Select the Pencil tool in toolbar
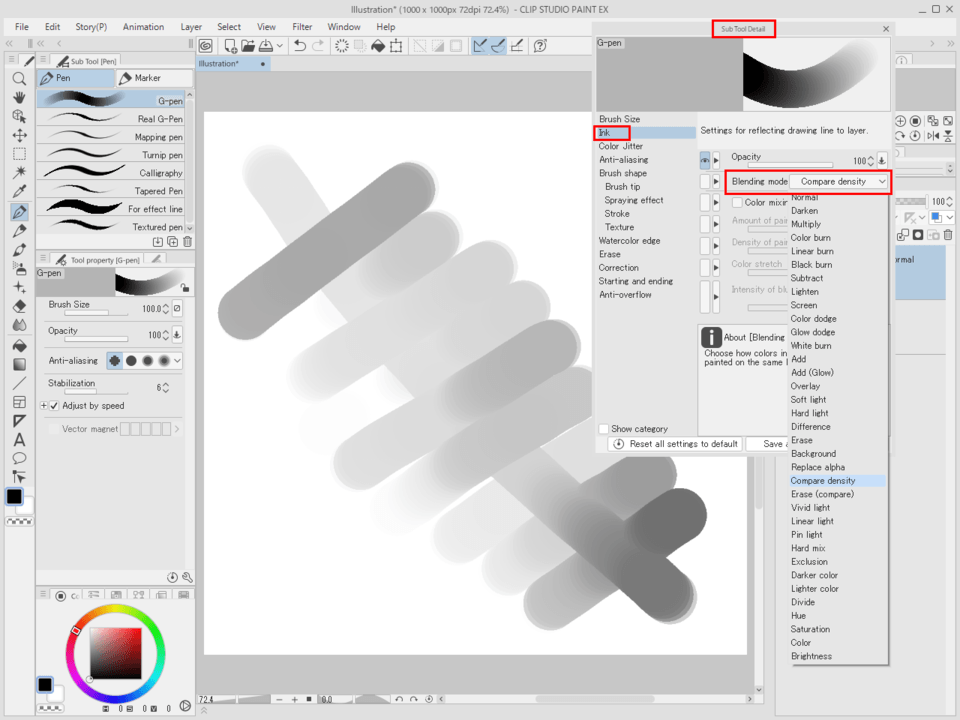This screenshot has width=960, height=720. 19,231
